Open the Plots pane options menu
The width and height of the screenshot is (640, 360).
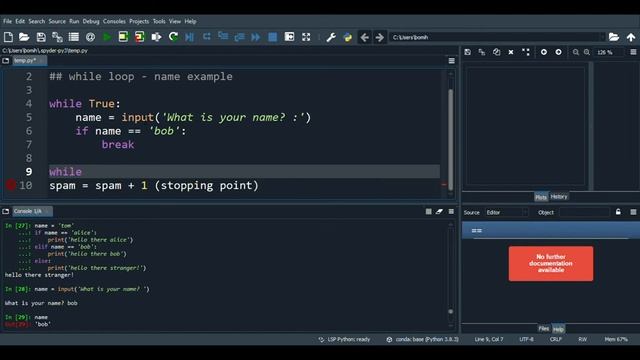633,52
